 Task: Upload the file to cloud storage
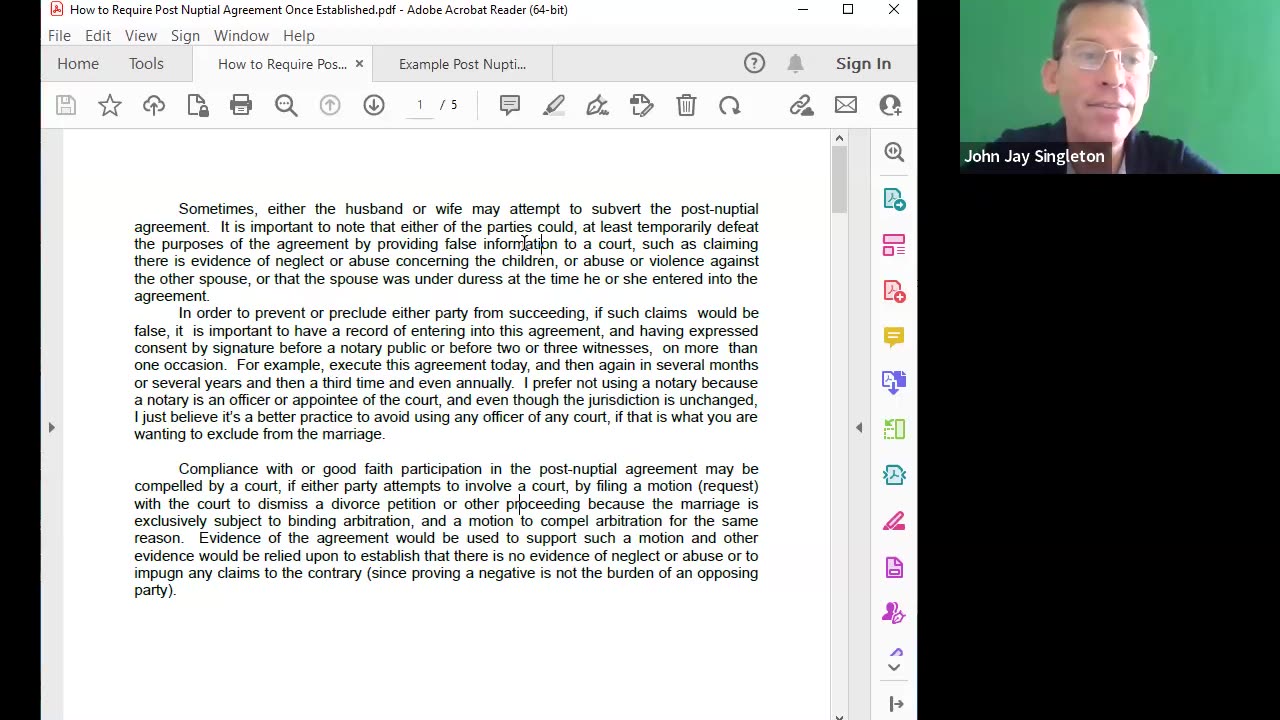154,105
